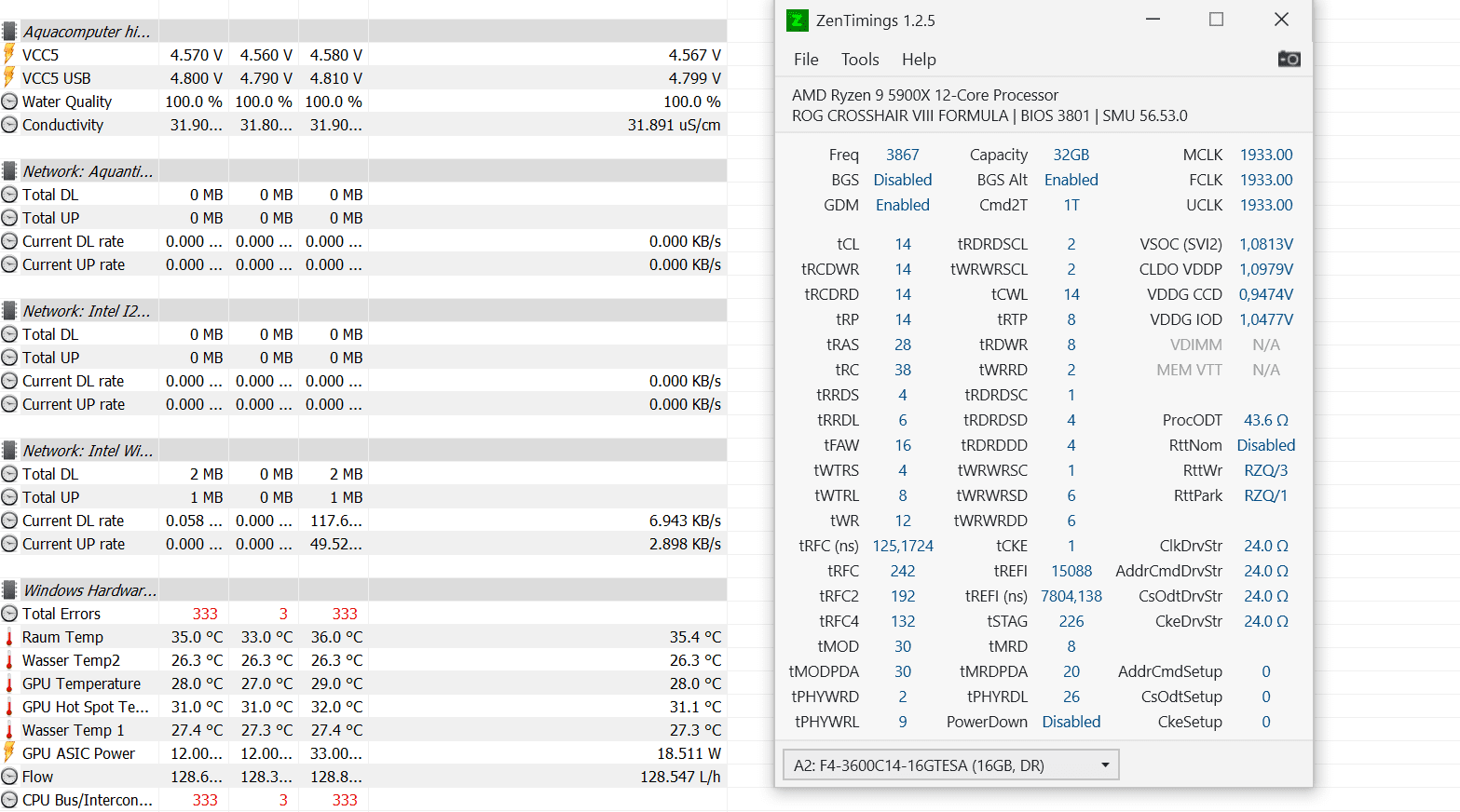Click the VCC5 USB lightning icon

[x=9, y=77]
